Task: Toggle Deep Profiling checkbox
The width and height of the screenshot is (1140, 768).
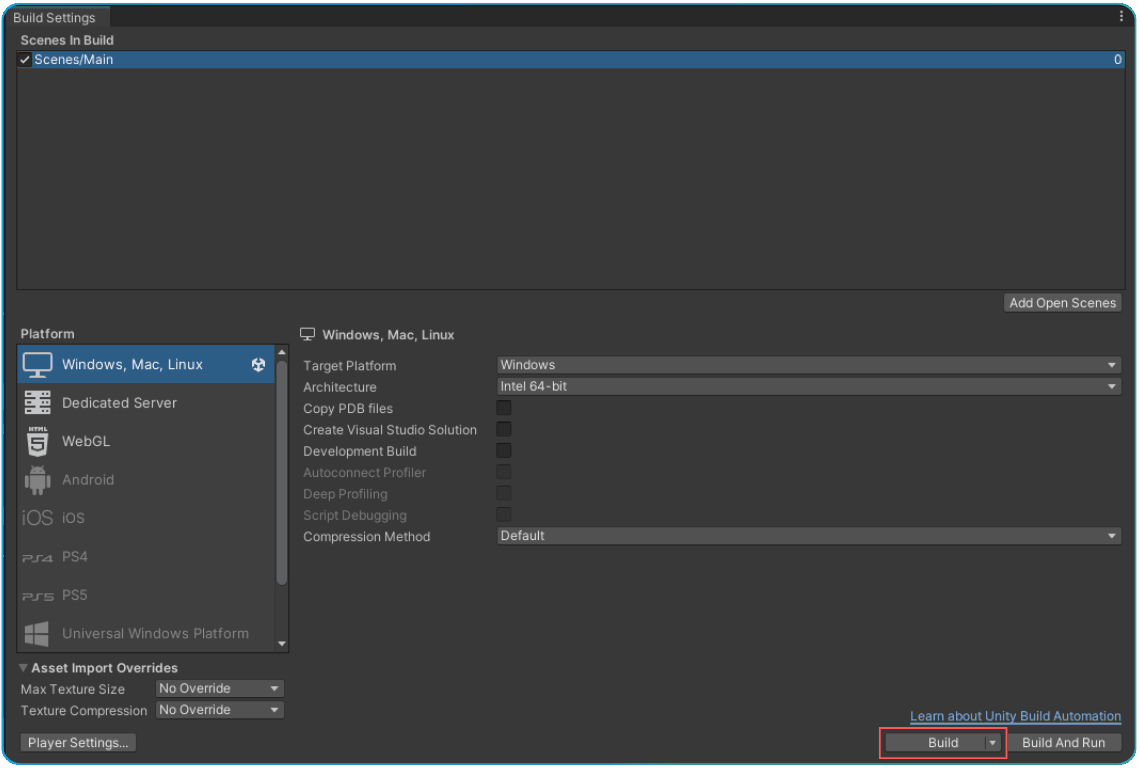Action: (x=504, y=493)
